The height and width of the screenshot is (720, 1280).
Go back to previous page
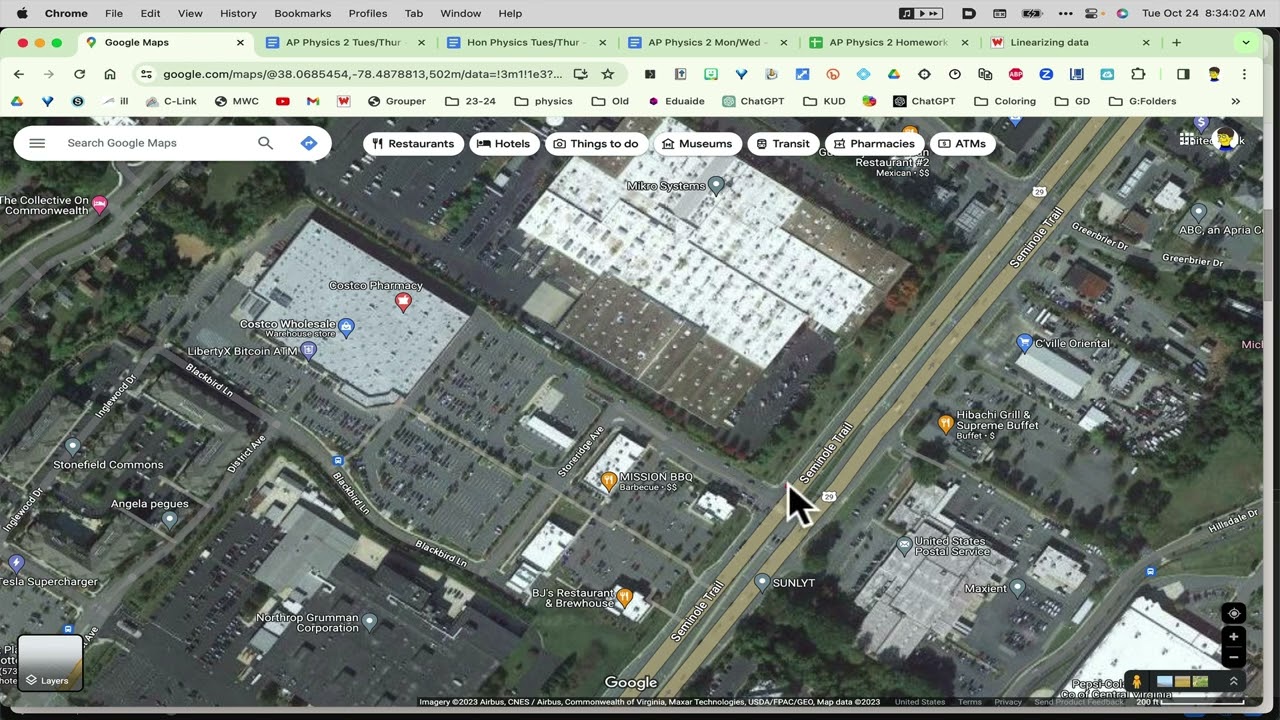(19, 74)
